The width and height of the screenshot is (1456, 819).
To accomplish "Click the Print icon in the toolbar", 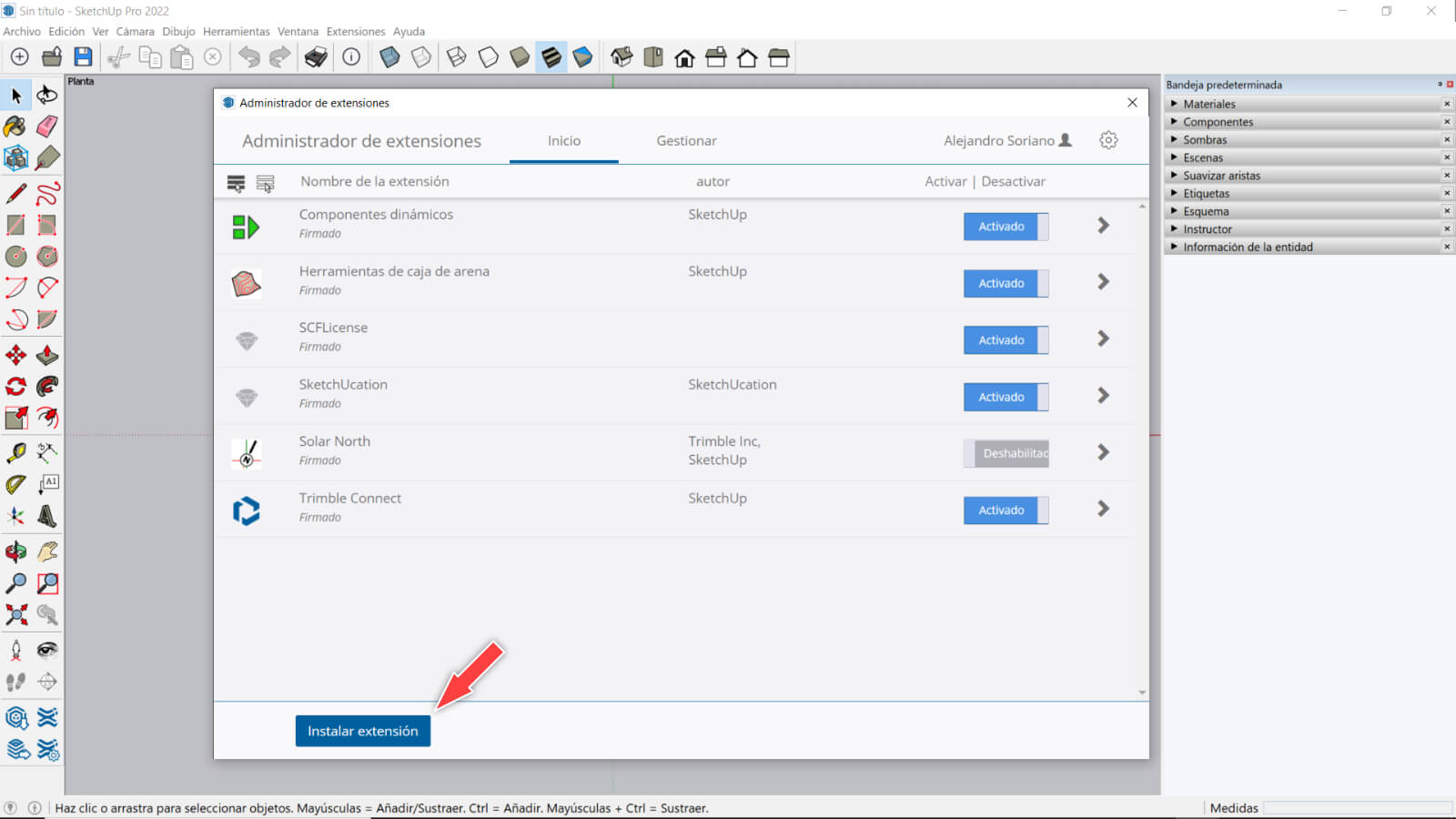I will pos(316,57).
